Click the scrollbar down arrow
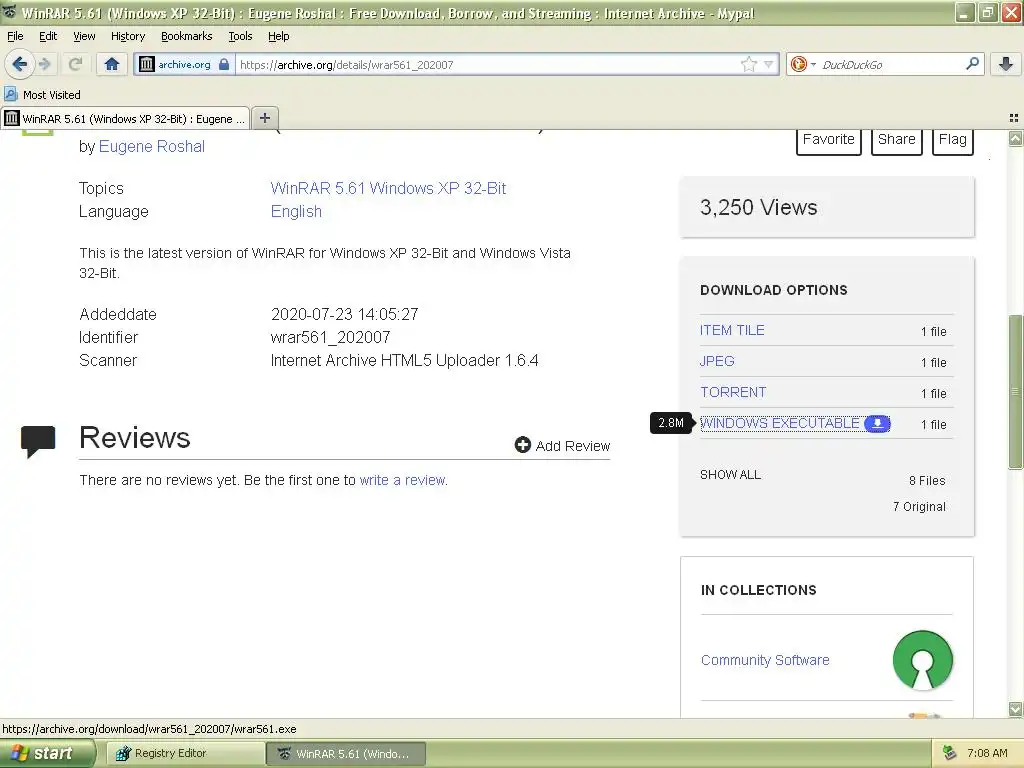 click(x=1016, y=709)
